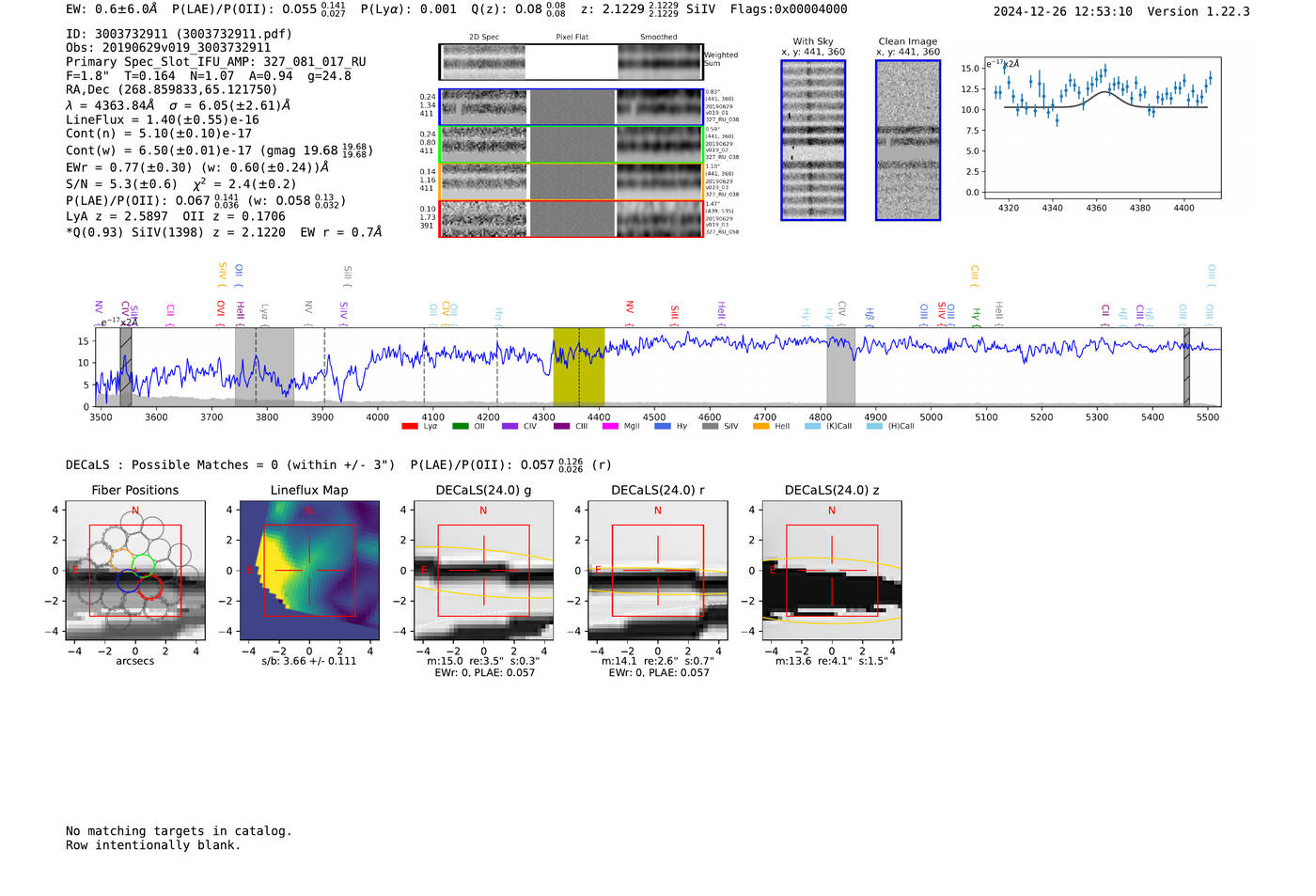Click the red OVI line label
The width and height of the screenshot is (1316, 896).
pyautogui.click(x=221, y=311)
